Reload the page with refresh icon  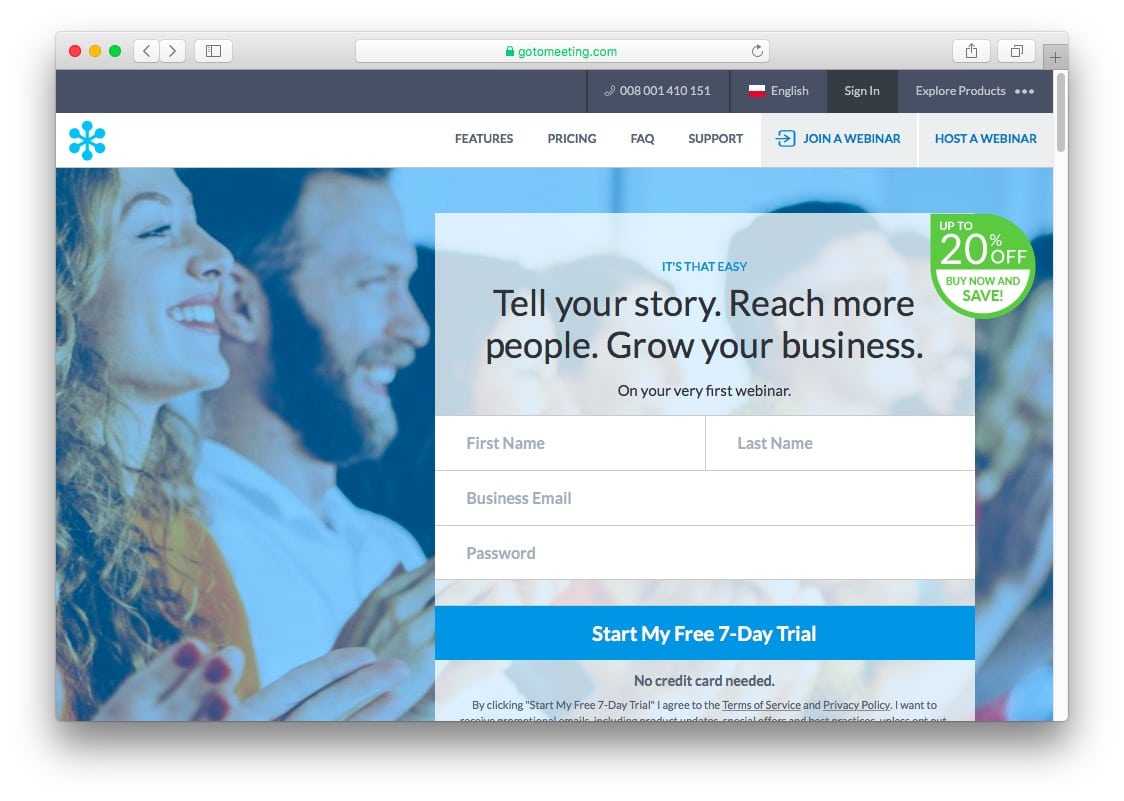tap(757, 51)
